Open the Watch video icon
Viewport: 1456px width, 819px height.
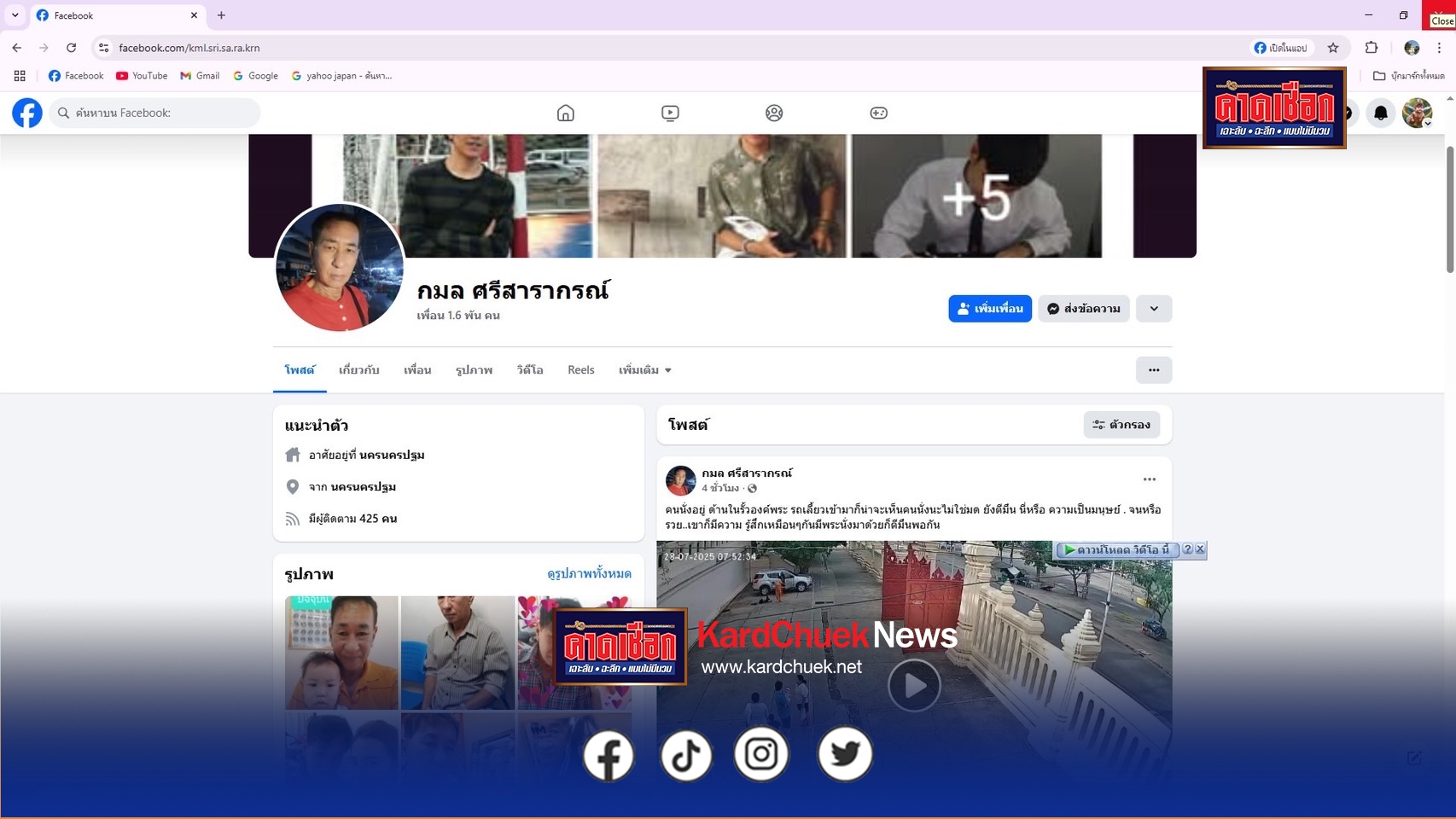670,113
